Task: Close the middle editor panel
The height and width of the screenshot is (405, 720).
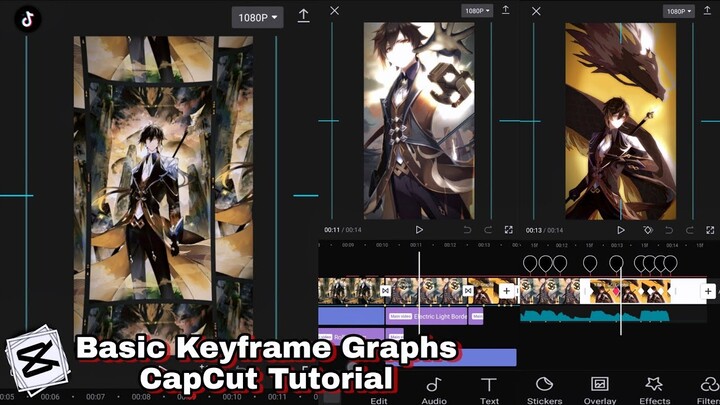Action: click(x=334, y=11)
